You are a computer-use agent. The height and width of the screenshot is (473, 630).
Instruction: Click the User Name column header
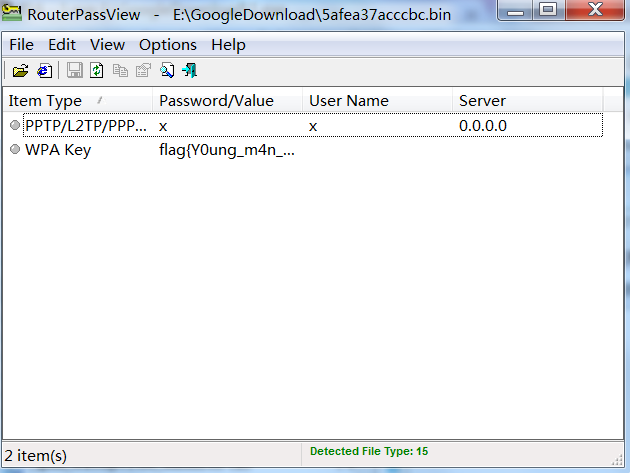tap(377, 100)
